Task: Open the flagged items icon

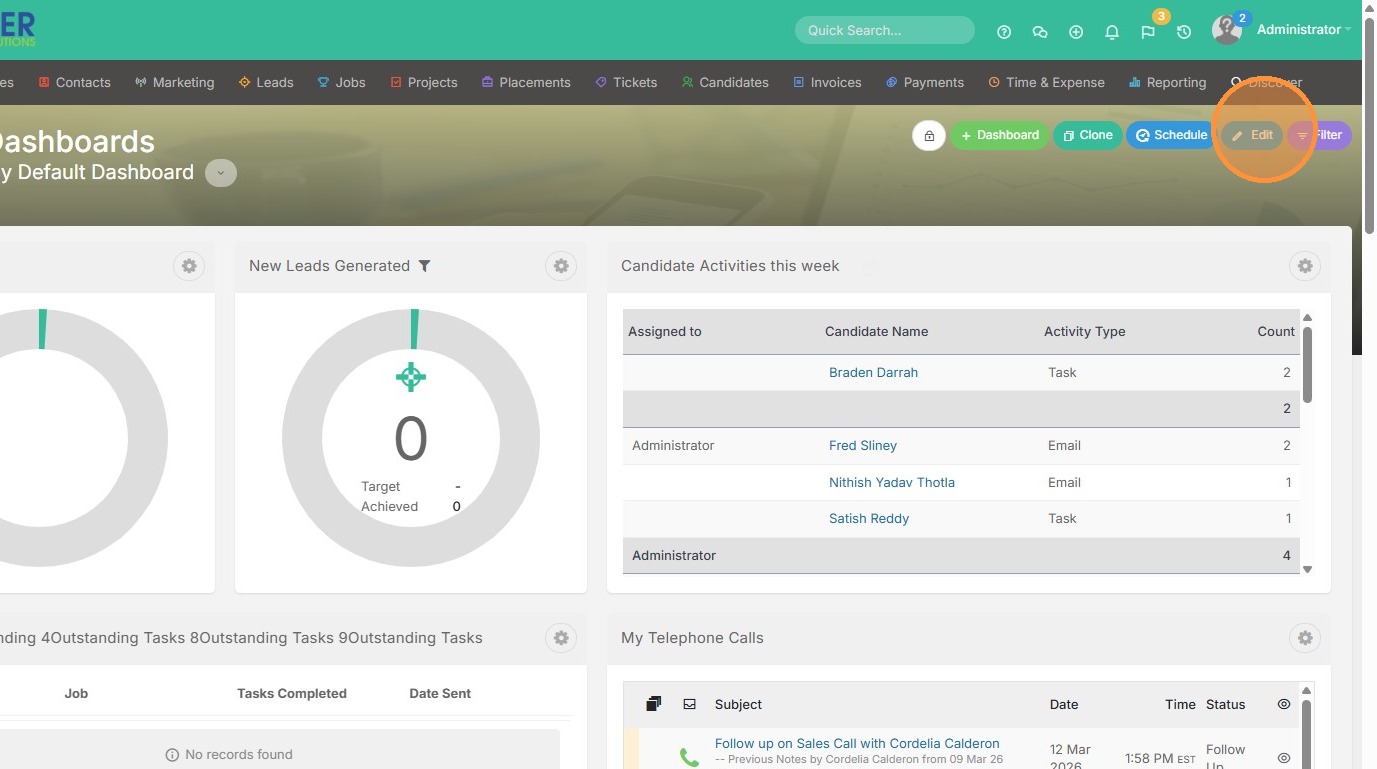Action: [x=1148, y=32]
